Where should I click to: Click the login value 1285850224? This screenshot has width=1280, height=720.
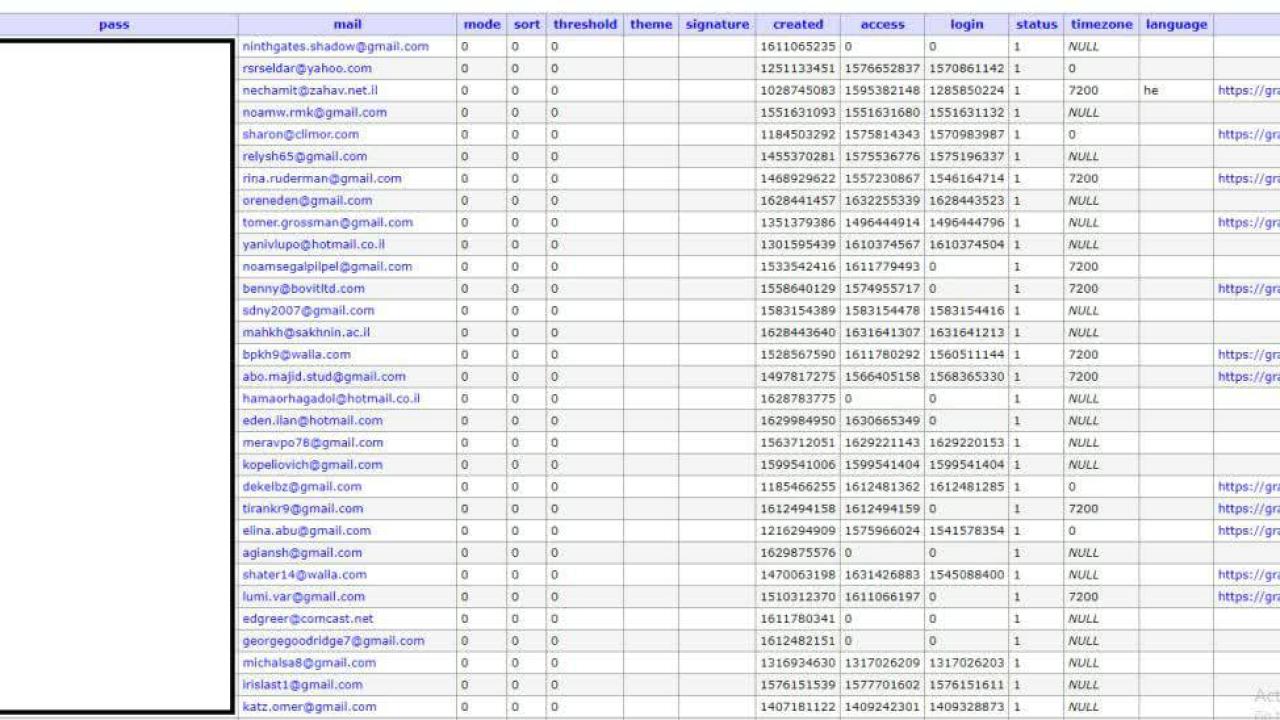[x=966, y=90]
